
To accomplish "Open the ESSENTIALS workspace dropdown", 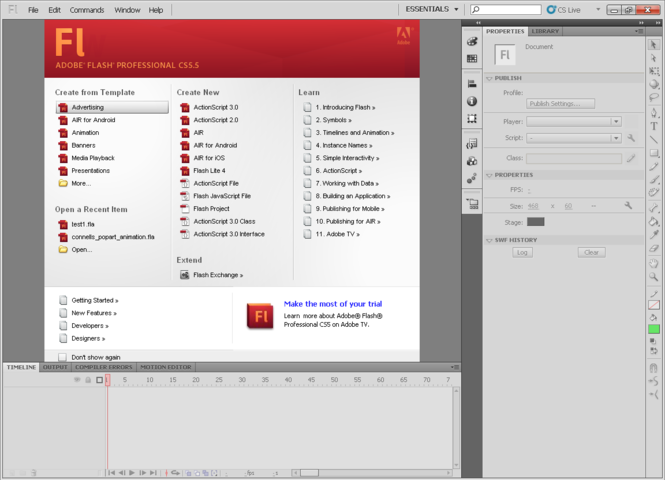I will [432, 9].
